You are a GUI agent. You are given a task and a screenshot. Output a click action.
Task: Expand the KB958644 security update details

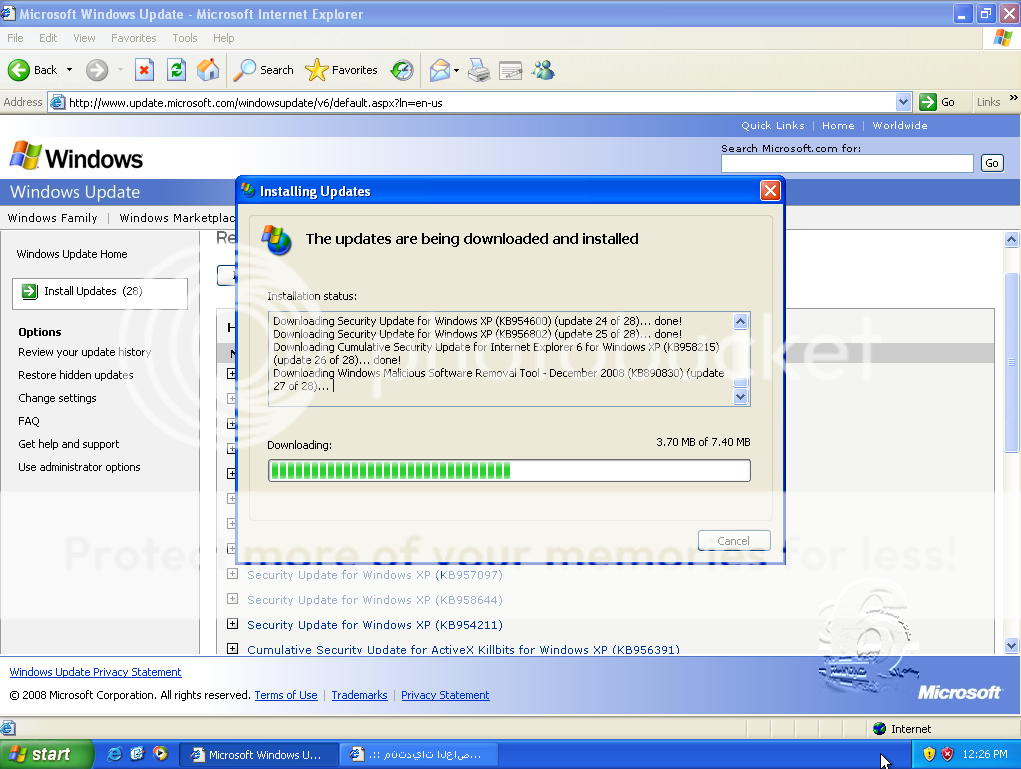(x=232, y=598)
